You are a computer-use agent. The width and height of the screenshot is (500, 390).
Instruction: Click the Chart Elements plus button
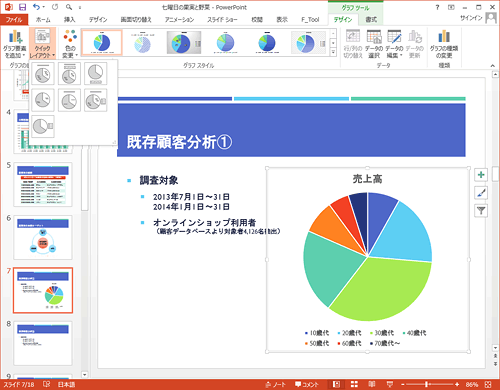pos(481,175)
